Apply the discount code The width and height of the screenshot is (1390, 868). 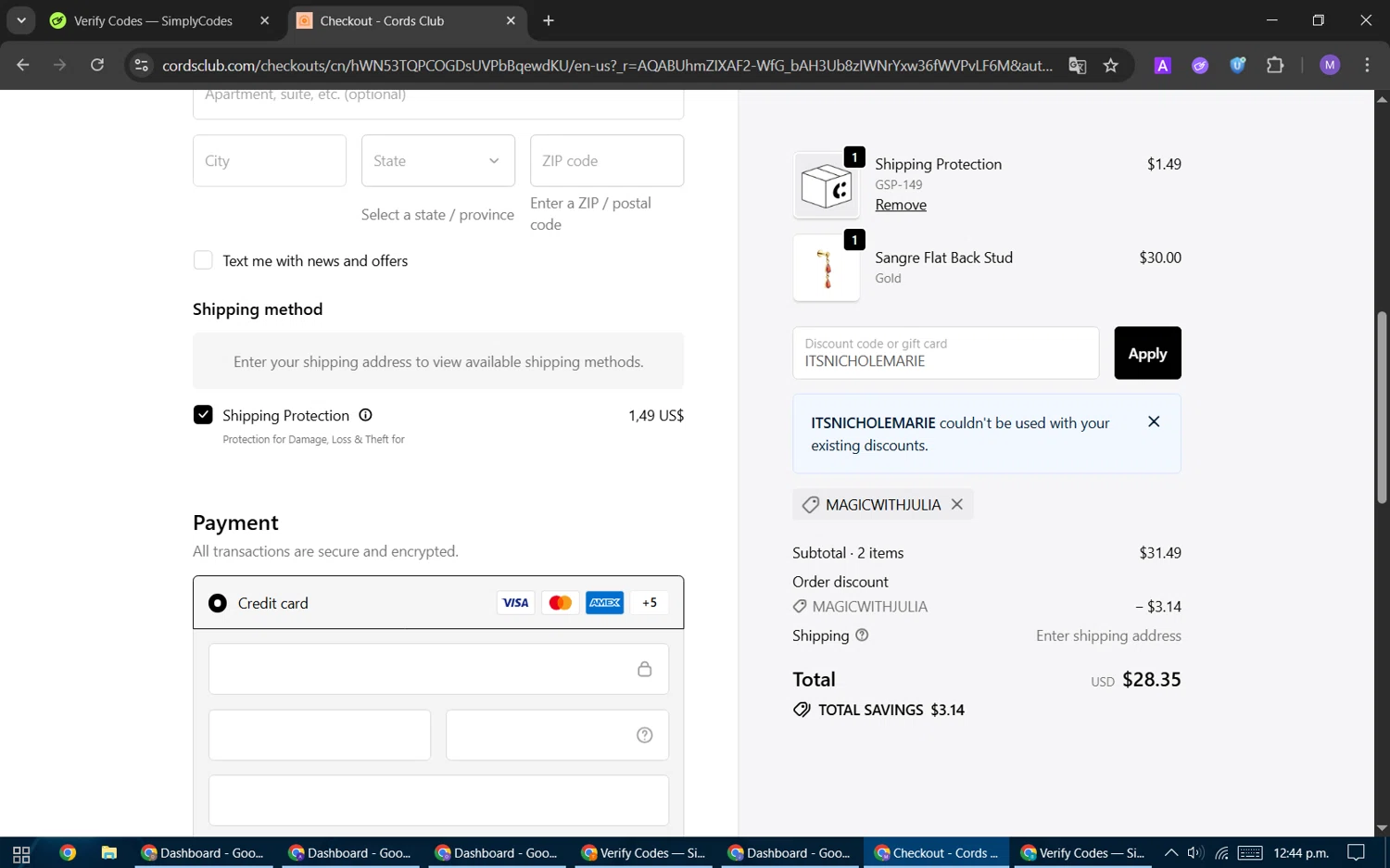point(1147,353)
